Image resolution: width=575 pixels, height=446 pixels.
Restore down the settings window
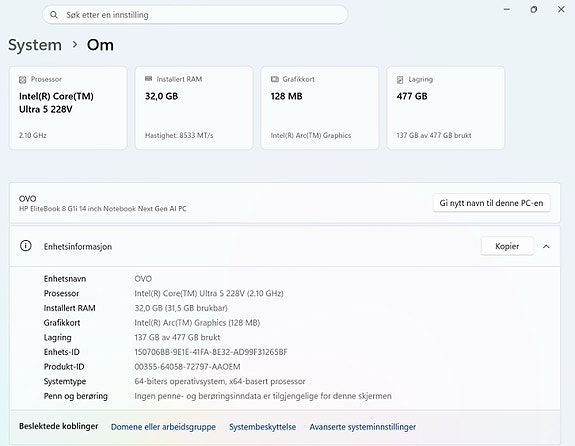[x=534, y=10]
